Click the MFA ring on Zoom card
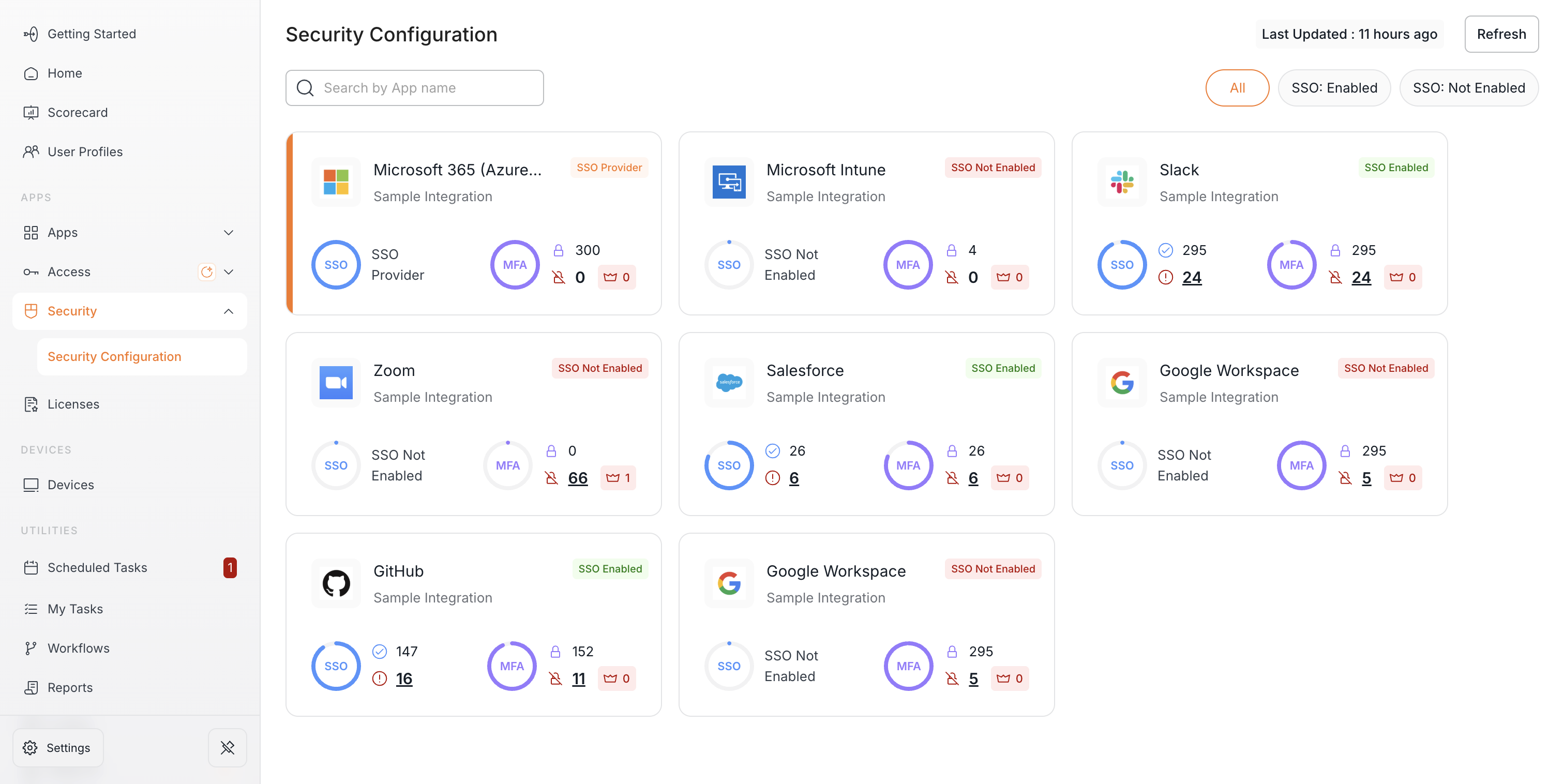1564x784 pixels. 507,465
